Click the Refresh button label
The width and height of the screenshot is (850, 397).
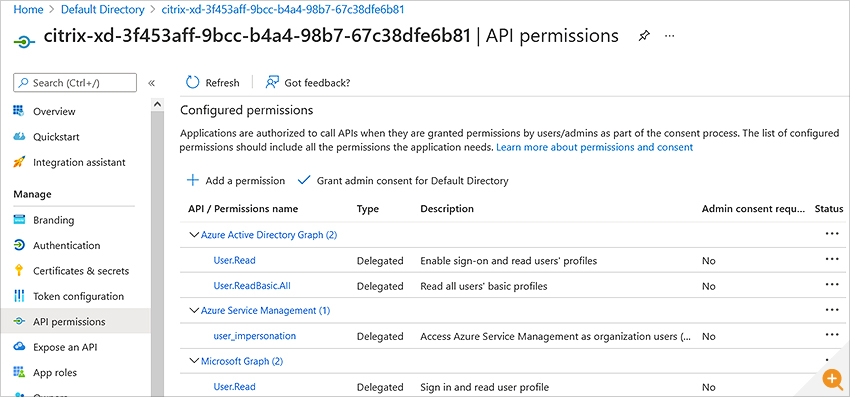click(222, 83)
